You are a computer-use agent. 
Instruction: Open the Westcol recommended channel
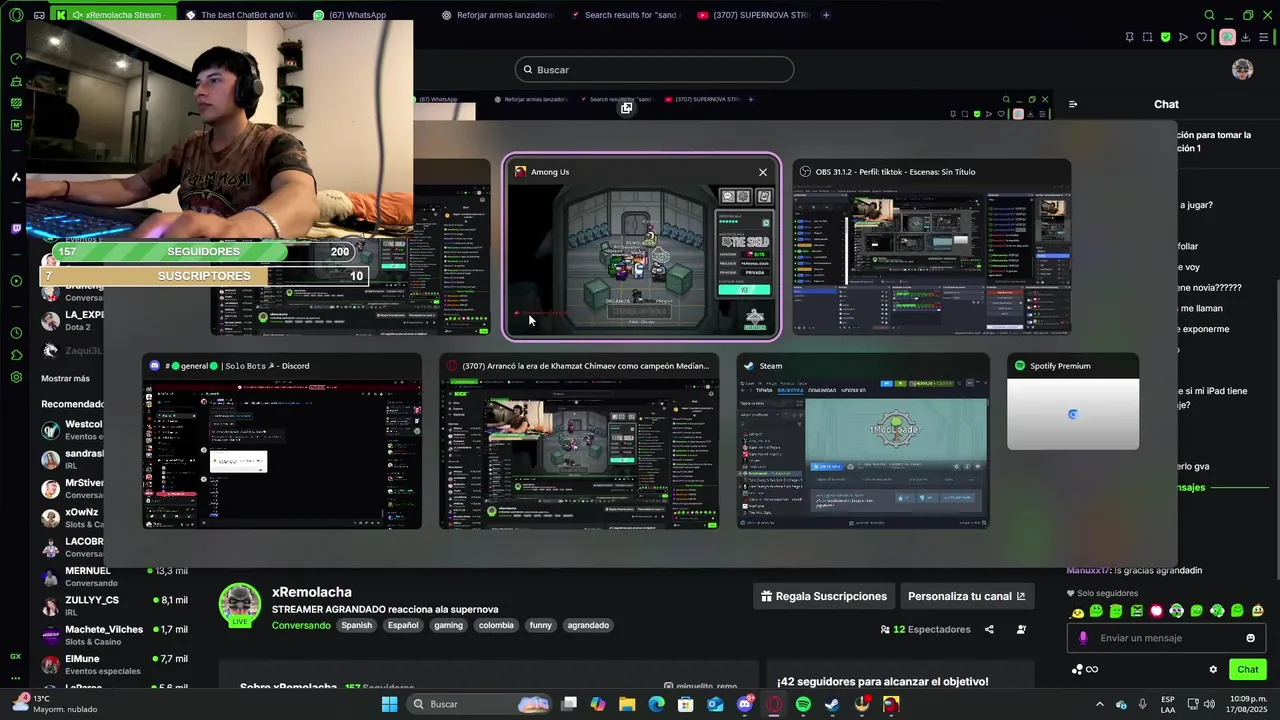point(75,430)
